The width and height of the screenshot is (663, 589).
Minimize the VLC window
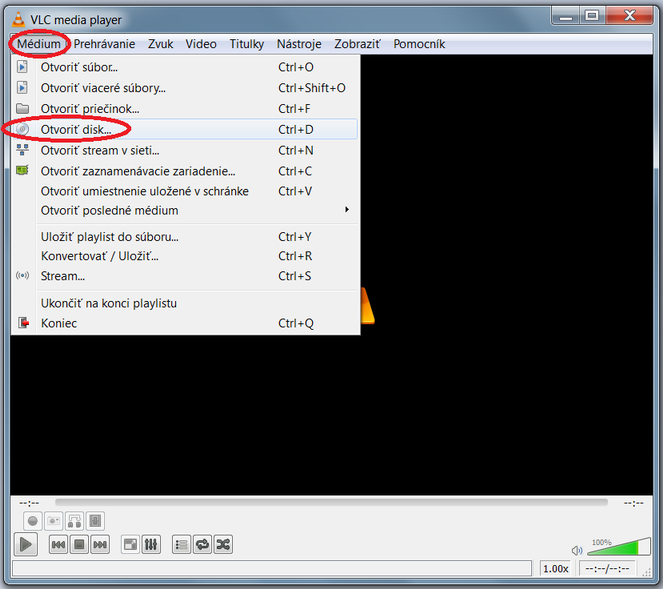[566, 17]
